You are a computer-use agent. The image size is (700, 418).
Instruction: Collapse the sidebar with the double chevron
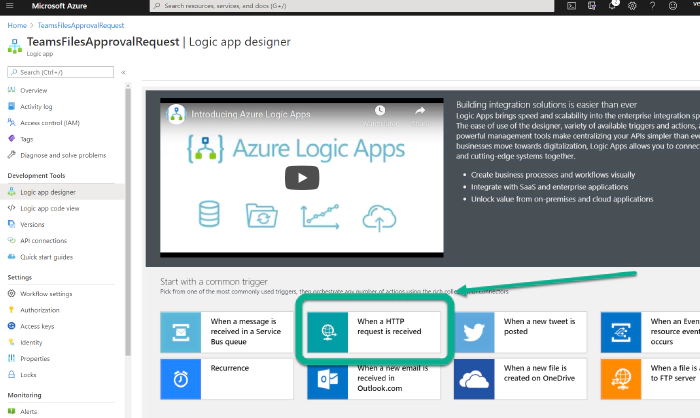[x=123, y=72]
